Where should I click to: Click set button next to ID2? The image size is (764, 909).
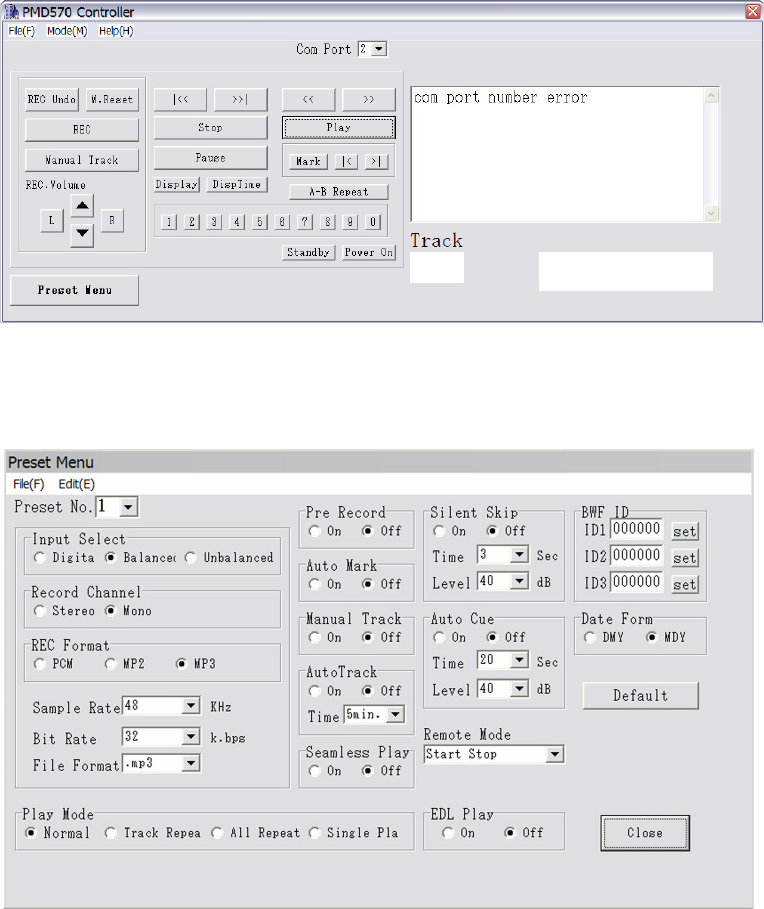pos(685,558)
